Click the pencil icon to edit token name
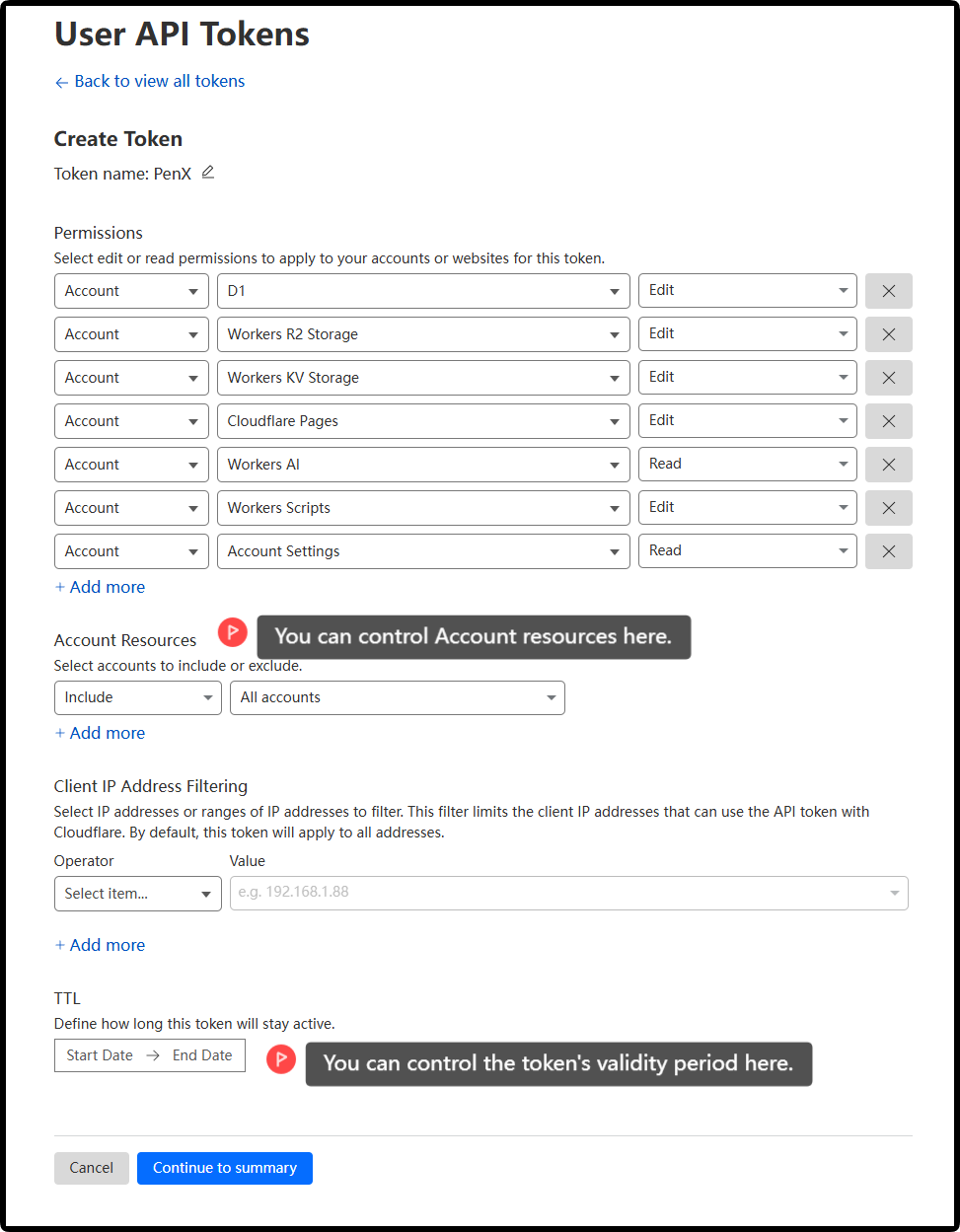Image resolution: width=960 pixels, height=1232 pixels. (207, 173)
